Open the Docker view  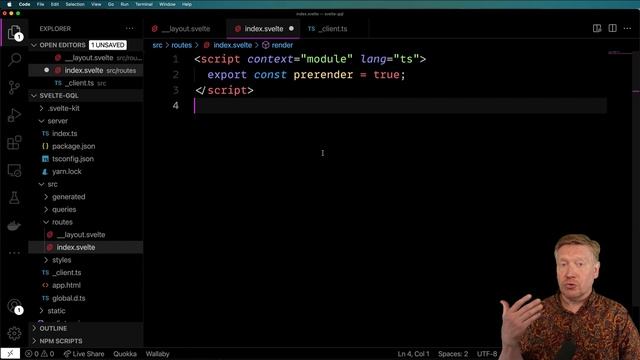pyautogui.click(x=14, y=226)
